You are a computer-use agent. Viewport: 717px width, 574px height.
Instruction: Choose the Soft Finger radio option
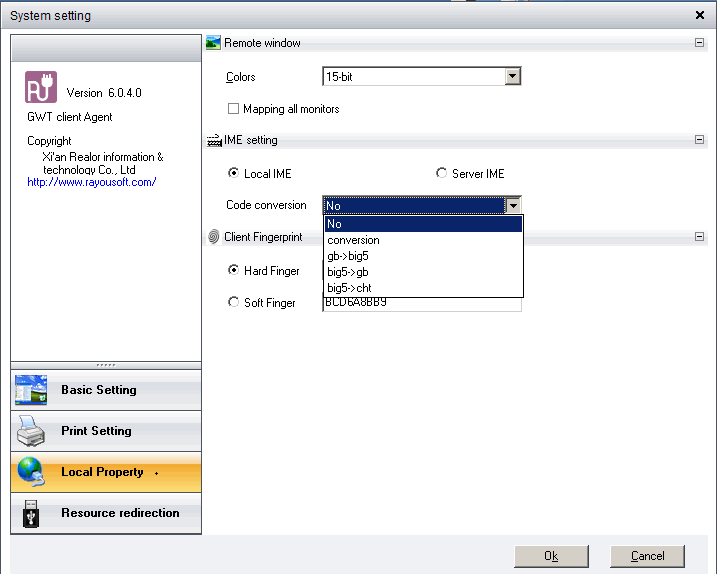(234, 302)
